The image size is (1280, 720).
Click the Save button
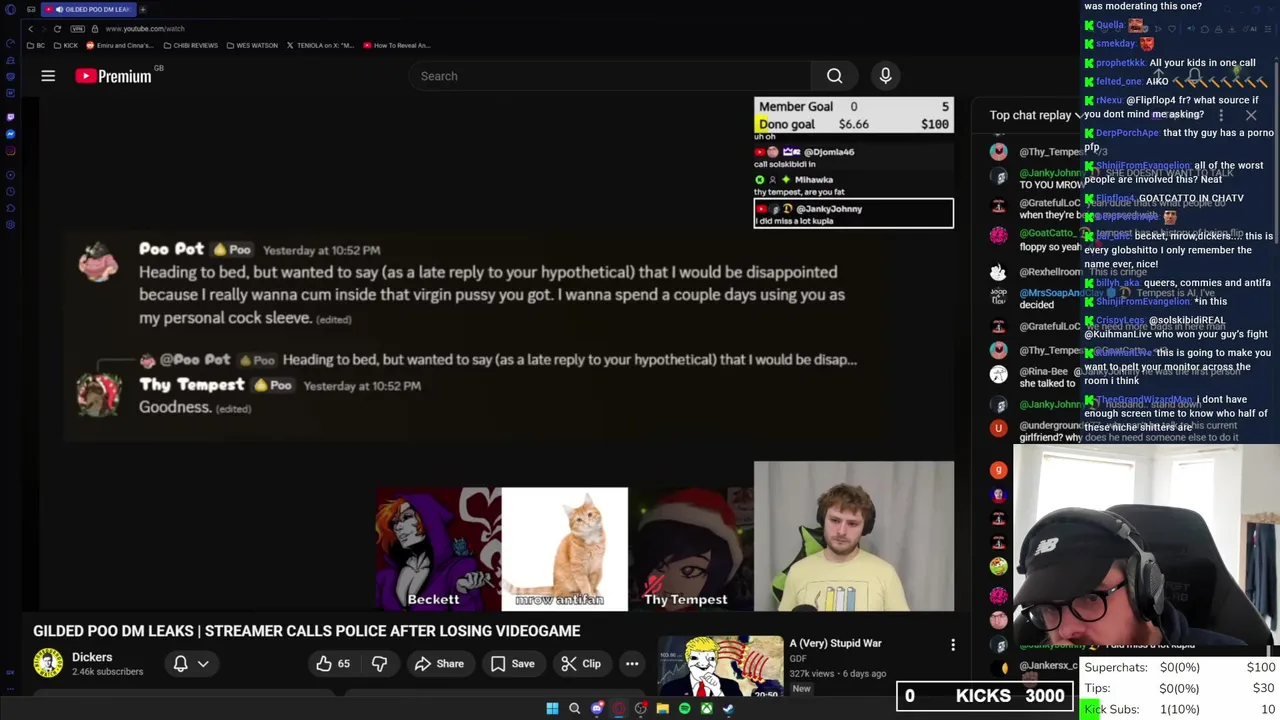pyautogui.click(x=513, y=663)
